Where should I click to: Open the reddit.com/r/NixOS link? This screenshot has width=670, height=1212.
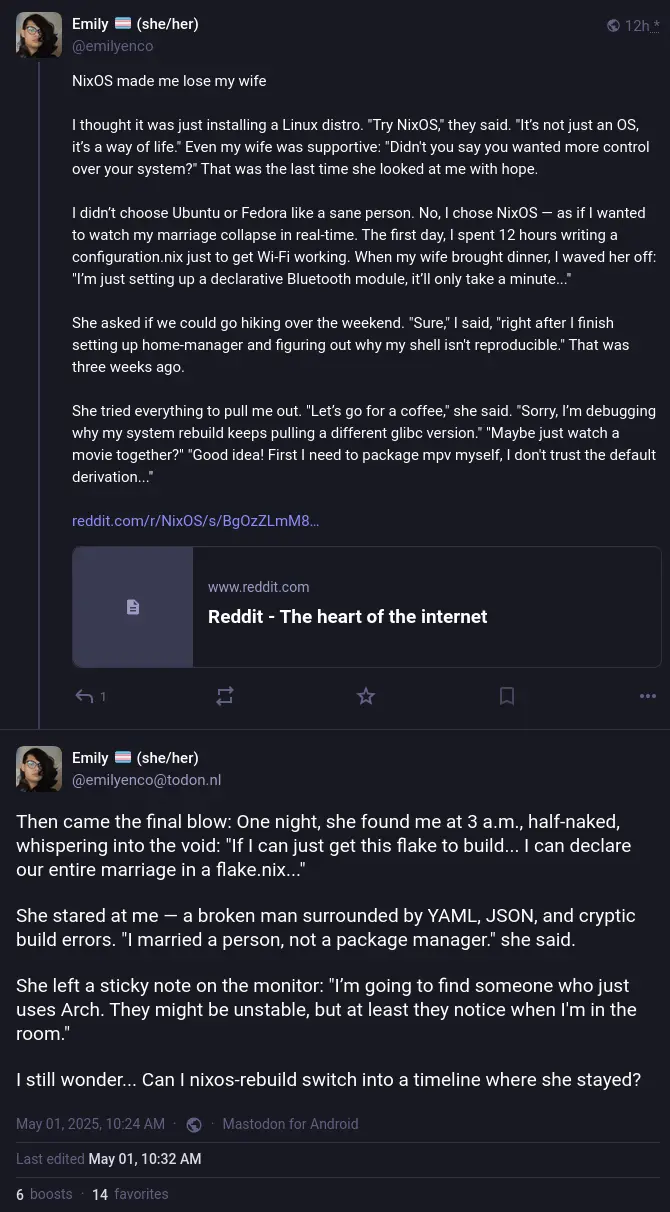[x=195, y=521]
